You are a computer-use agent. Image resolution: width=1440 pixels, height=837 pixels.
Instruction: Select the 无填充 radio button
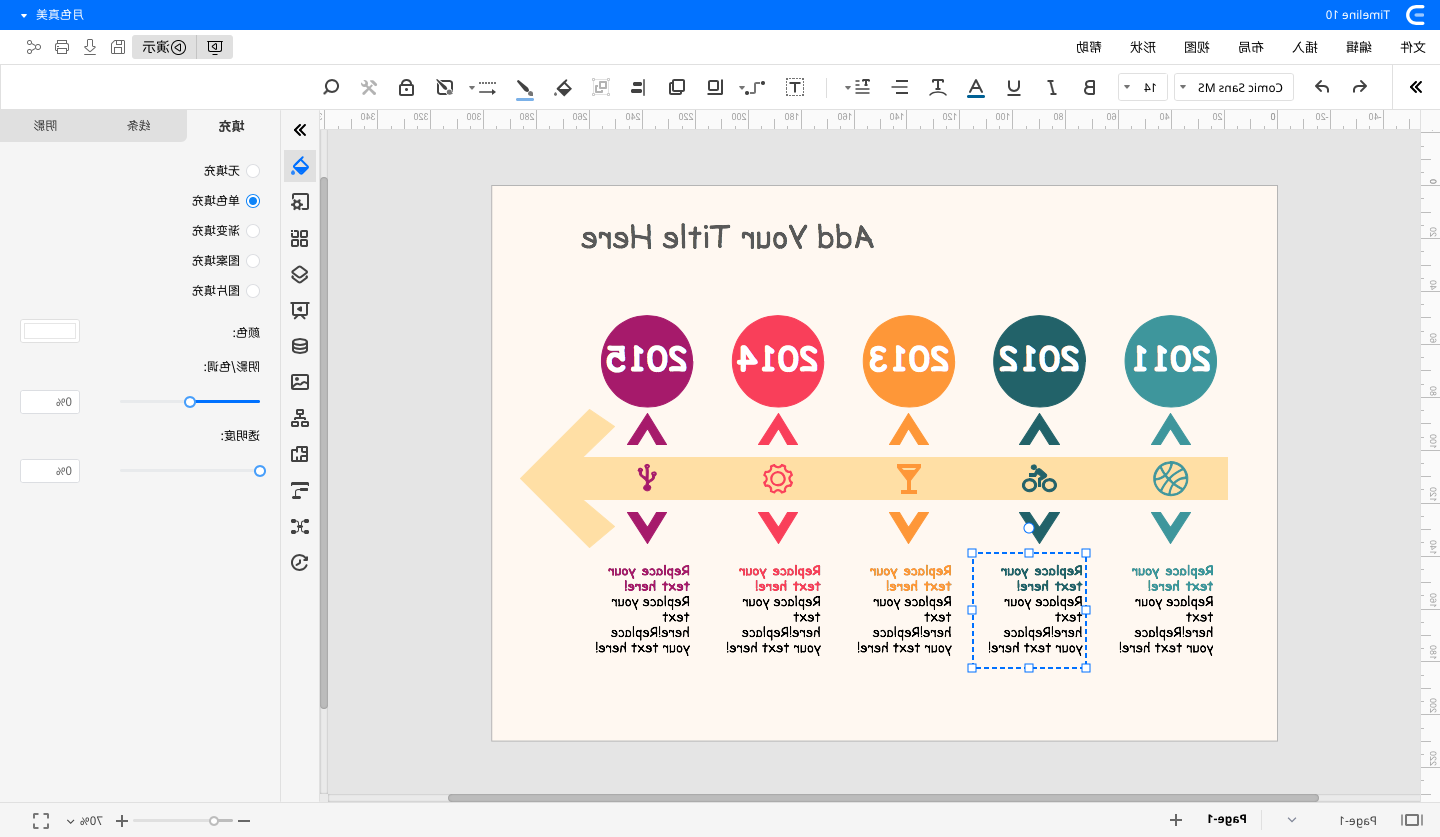pyautogui.click(x=253, y=171)
